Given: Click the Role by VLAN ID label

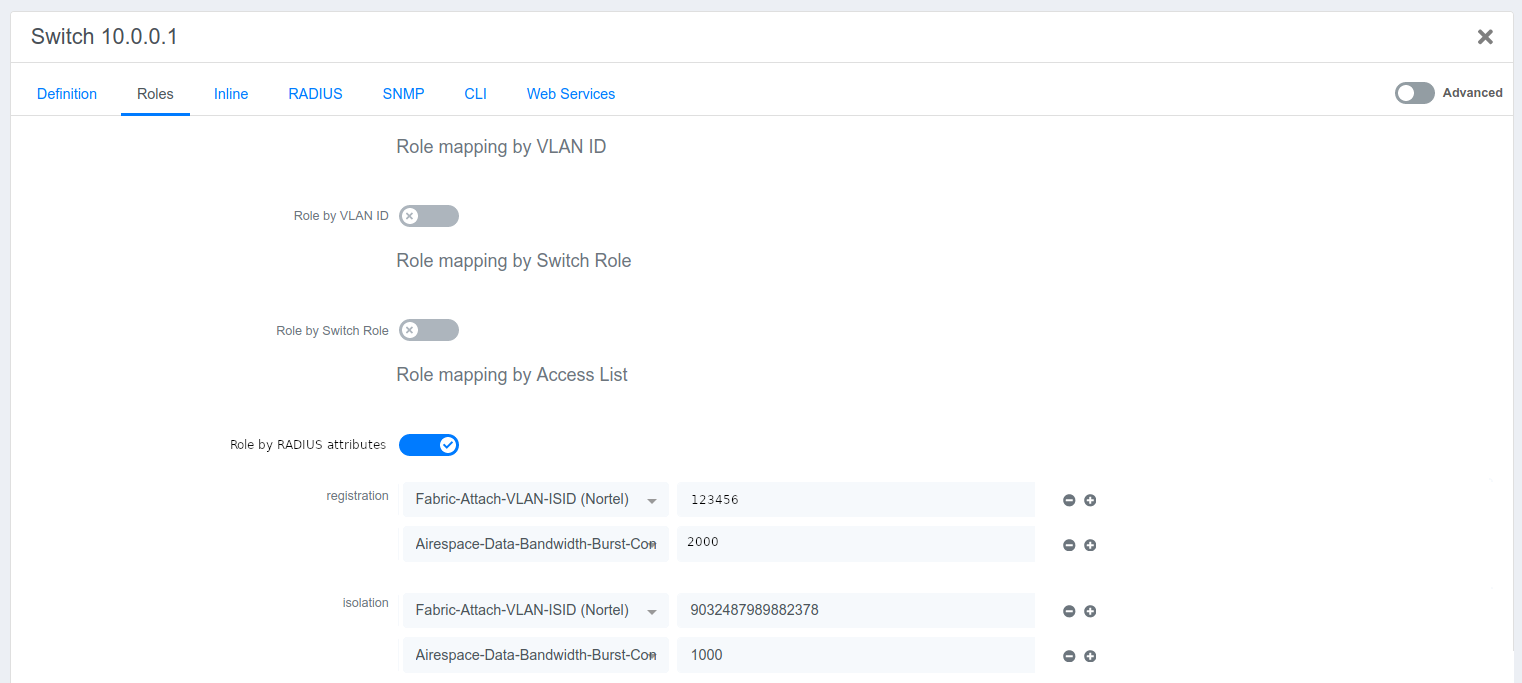Looking at the screenshot, I should point(341,216).
